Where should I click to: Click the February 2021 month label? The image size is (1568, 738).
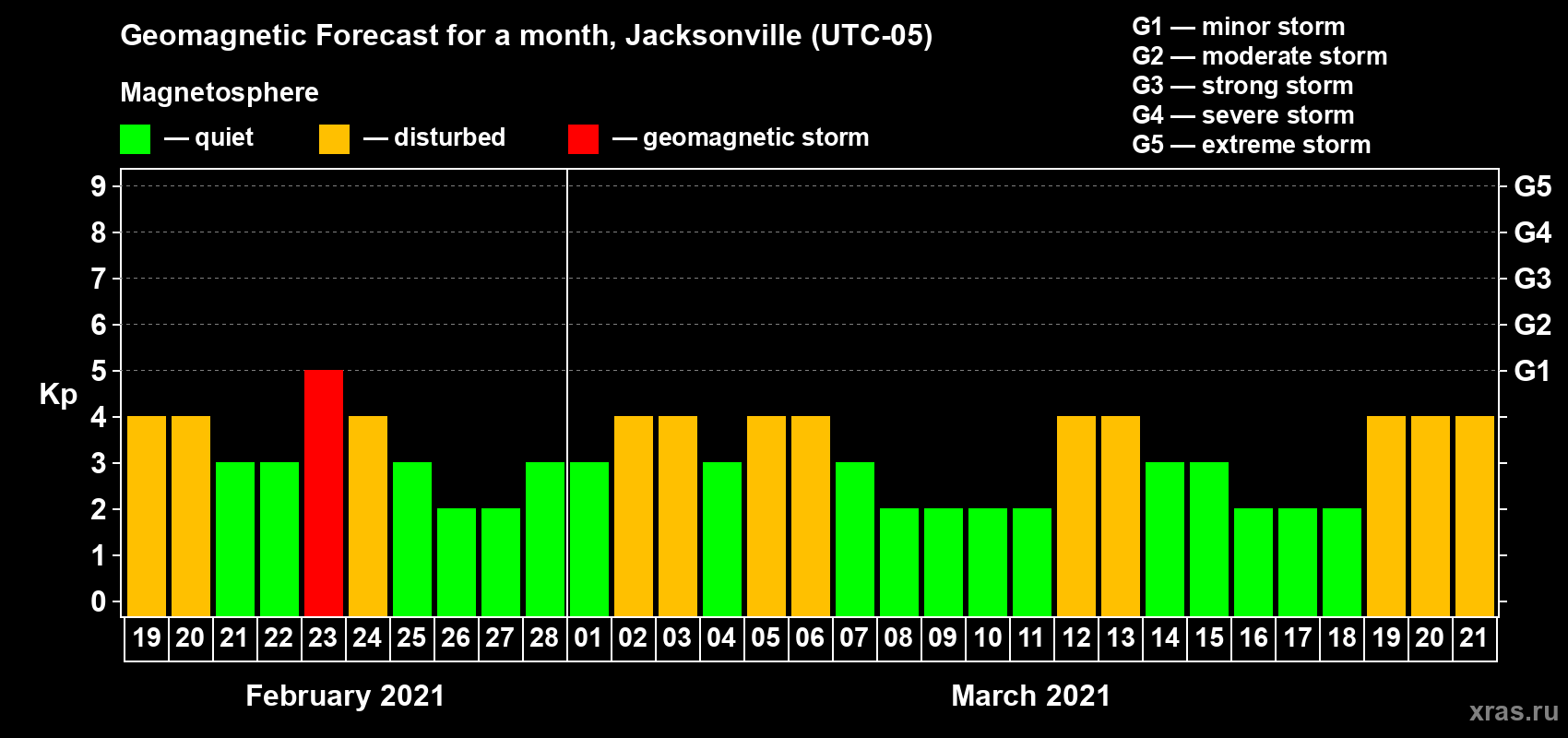[345, 696]
